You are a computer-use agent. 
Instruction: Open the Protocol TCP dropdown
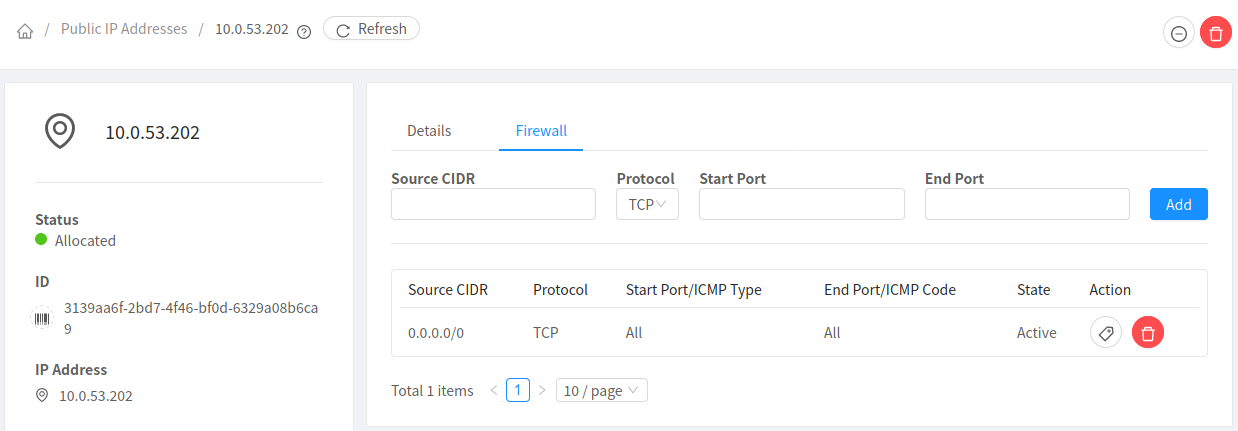pyautogui.click(x=647, y=204)
